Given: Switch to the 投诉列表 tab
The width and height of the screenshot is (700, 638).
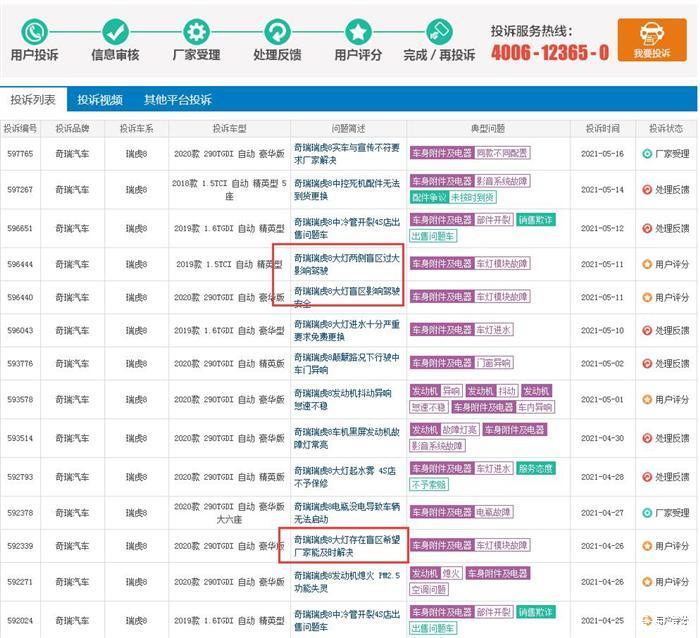Looking at the screenshot, I should 33,99.
